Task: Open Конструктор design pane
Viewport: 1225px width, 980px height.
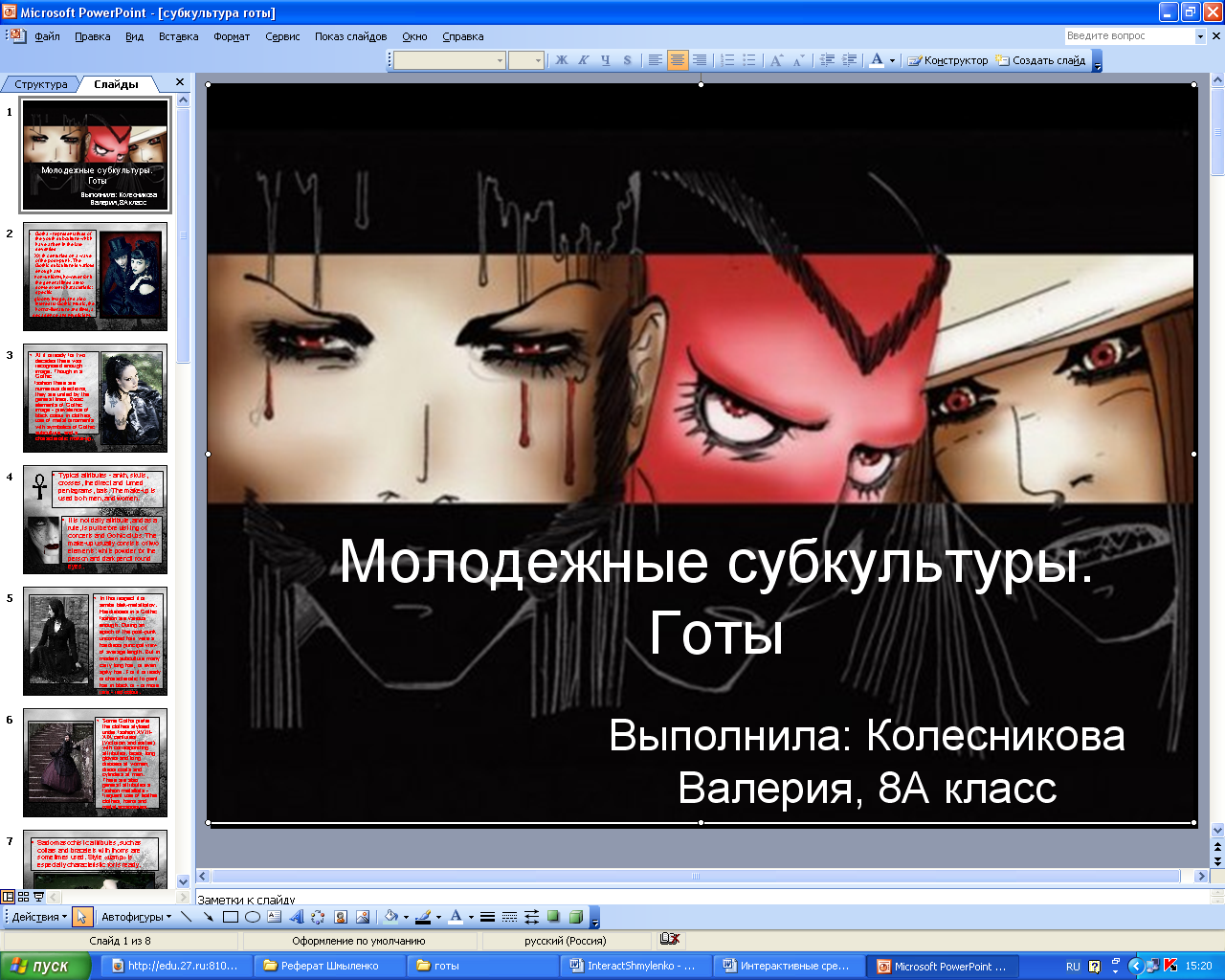Action: (947, 60)
